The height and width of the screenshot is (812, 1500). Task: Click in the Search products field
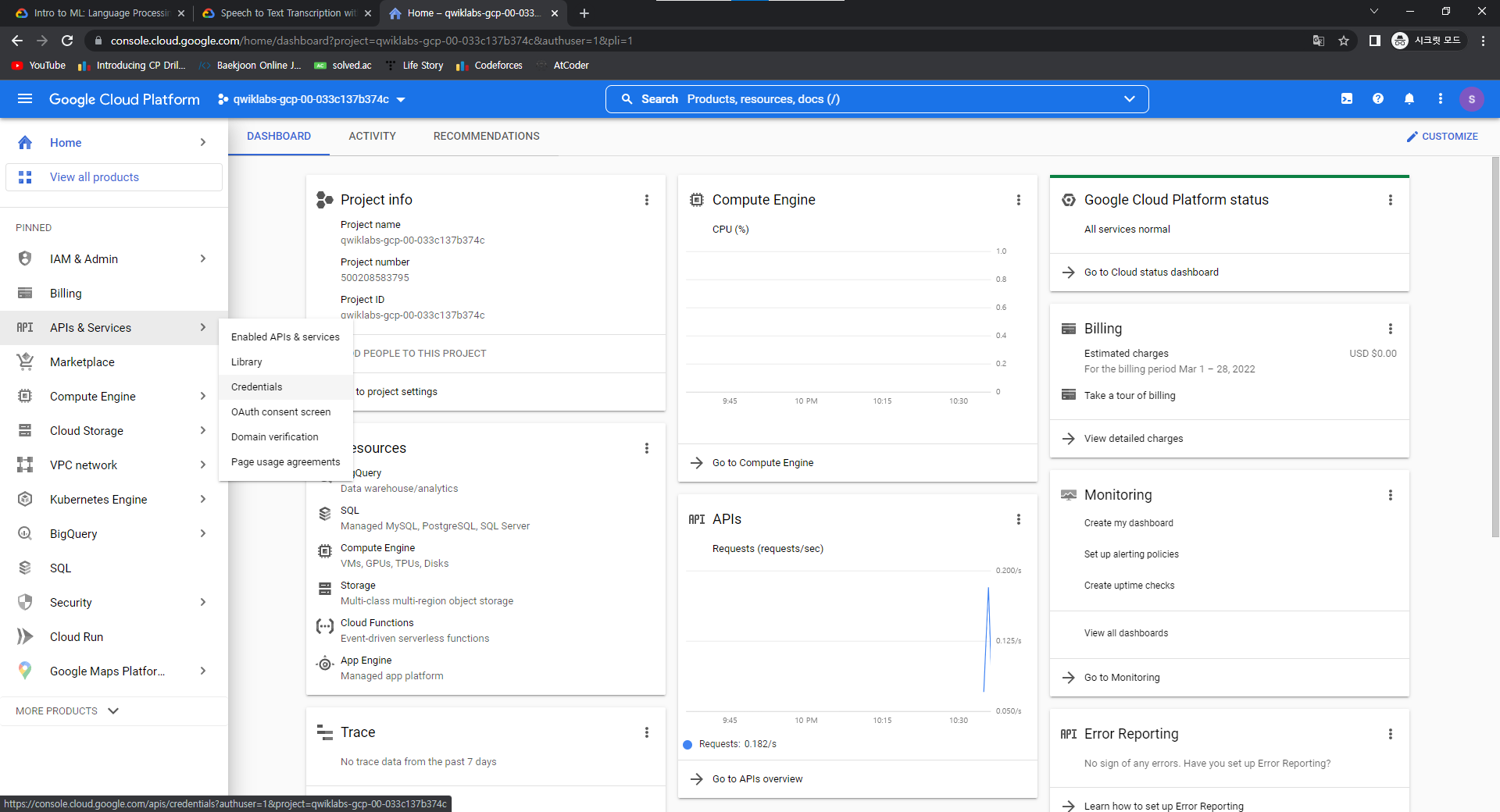point(877,99)
